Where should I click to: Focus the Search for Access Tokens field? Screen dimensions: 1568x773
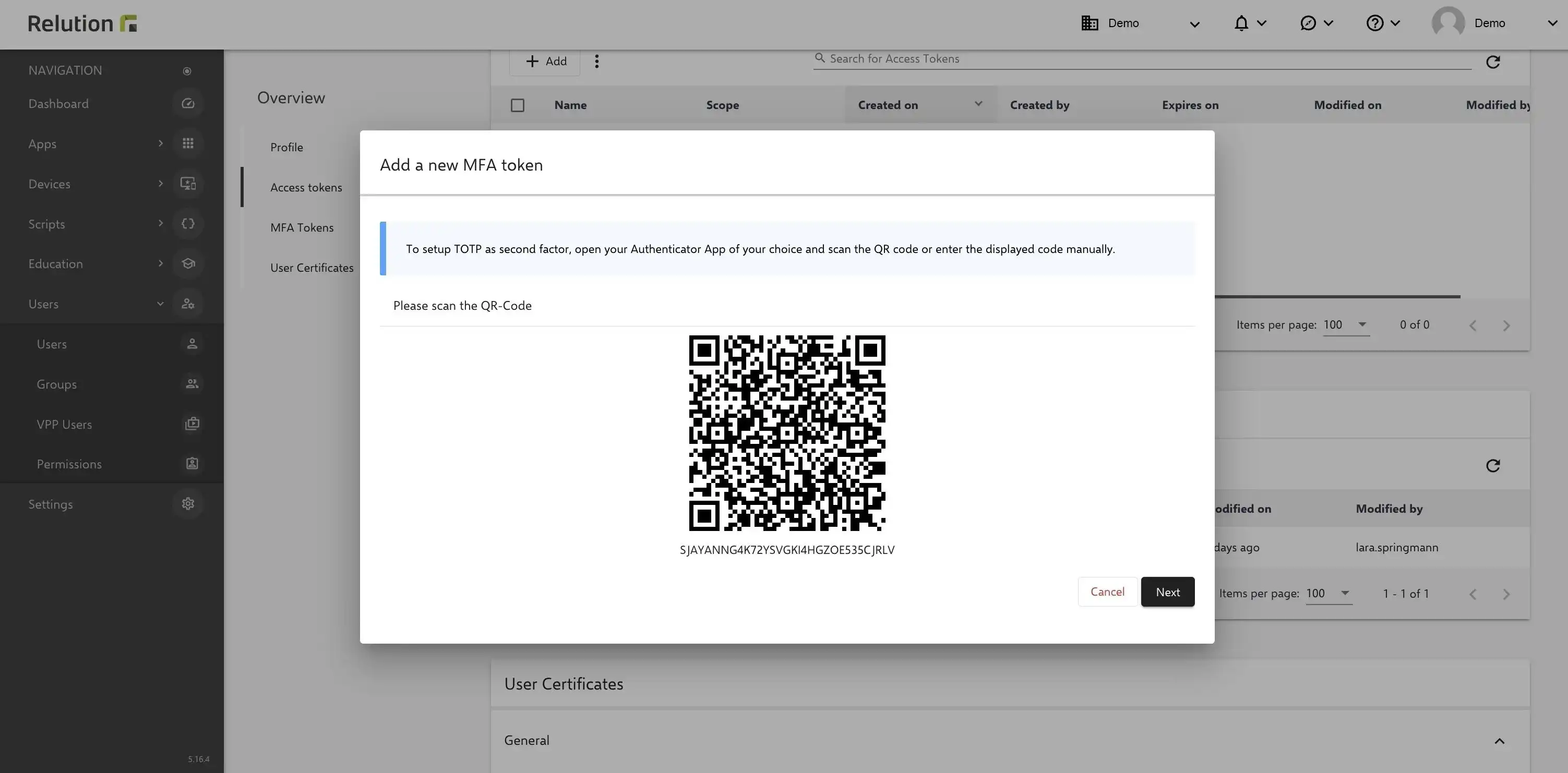tap(1142, 59)
